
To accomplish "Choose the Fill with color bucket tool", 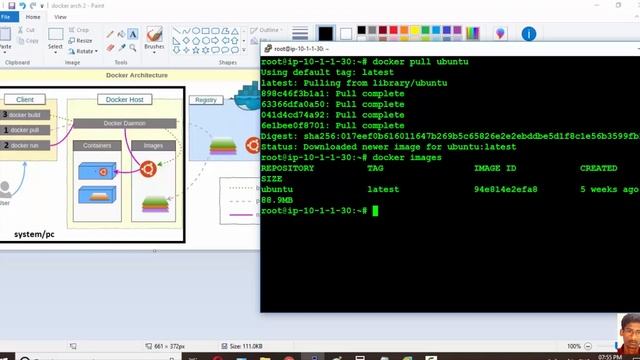I will (121, 35).
